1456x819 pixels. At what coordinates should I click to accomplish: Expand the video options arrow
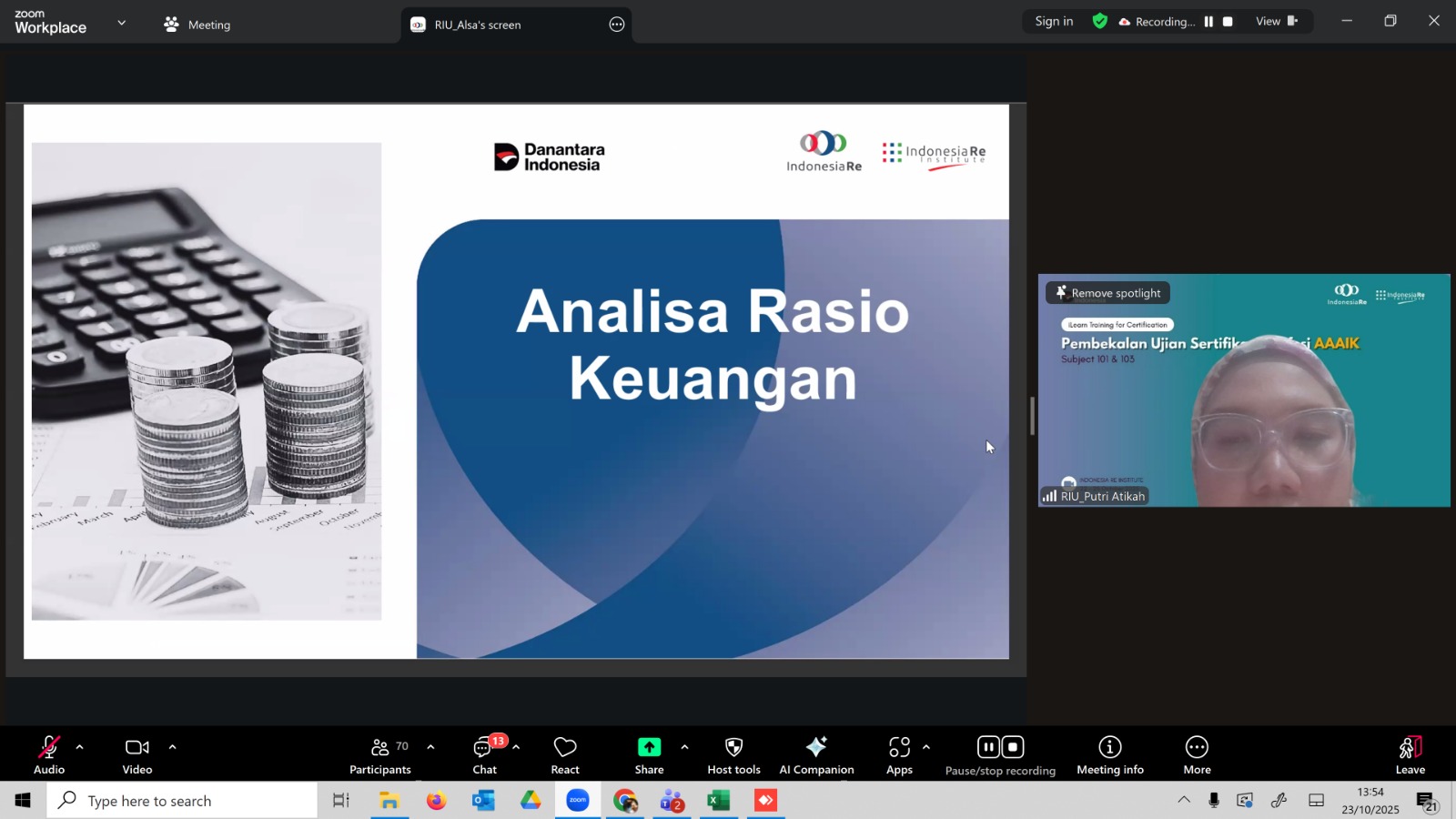(x=172, y=747)
